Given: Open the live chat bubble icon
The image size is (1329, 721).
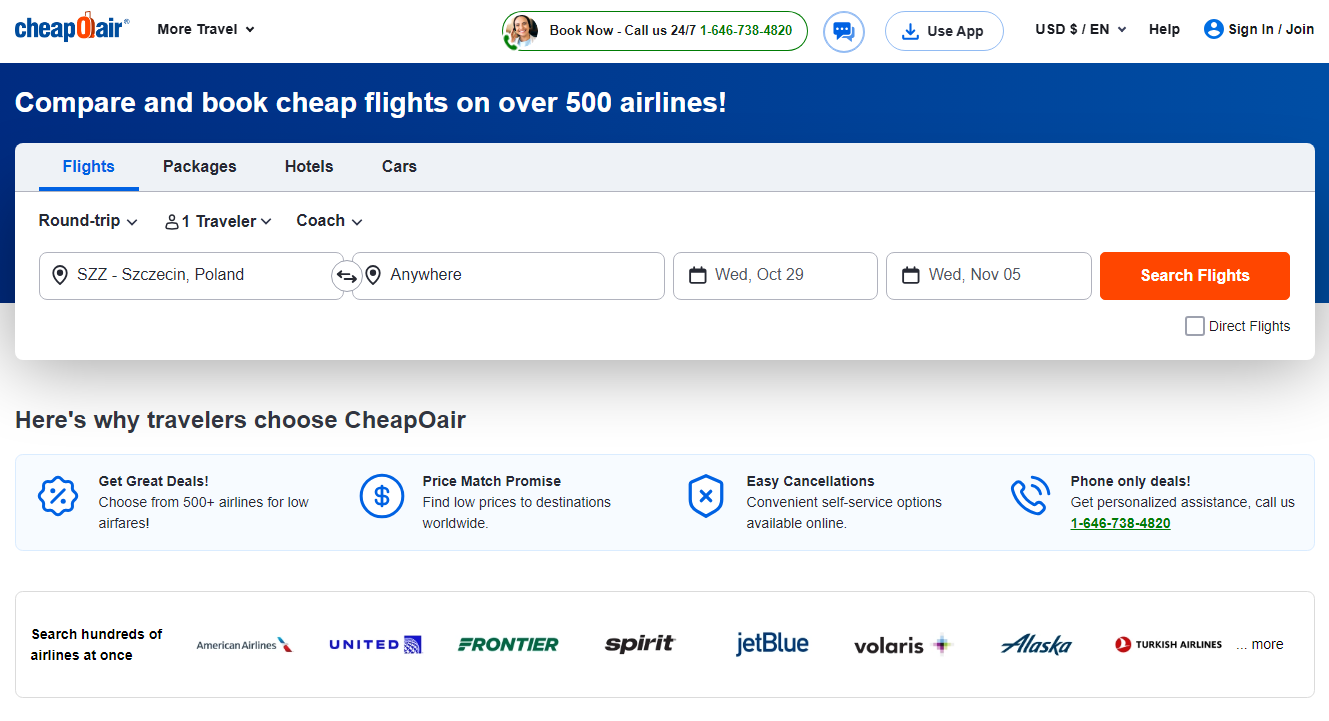Looking at the screenshot, I should 843,31.
